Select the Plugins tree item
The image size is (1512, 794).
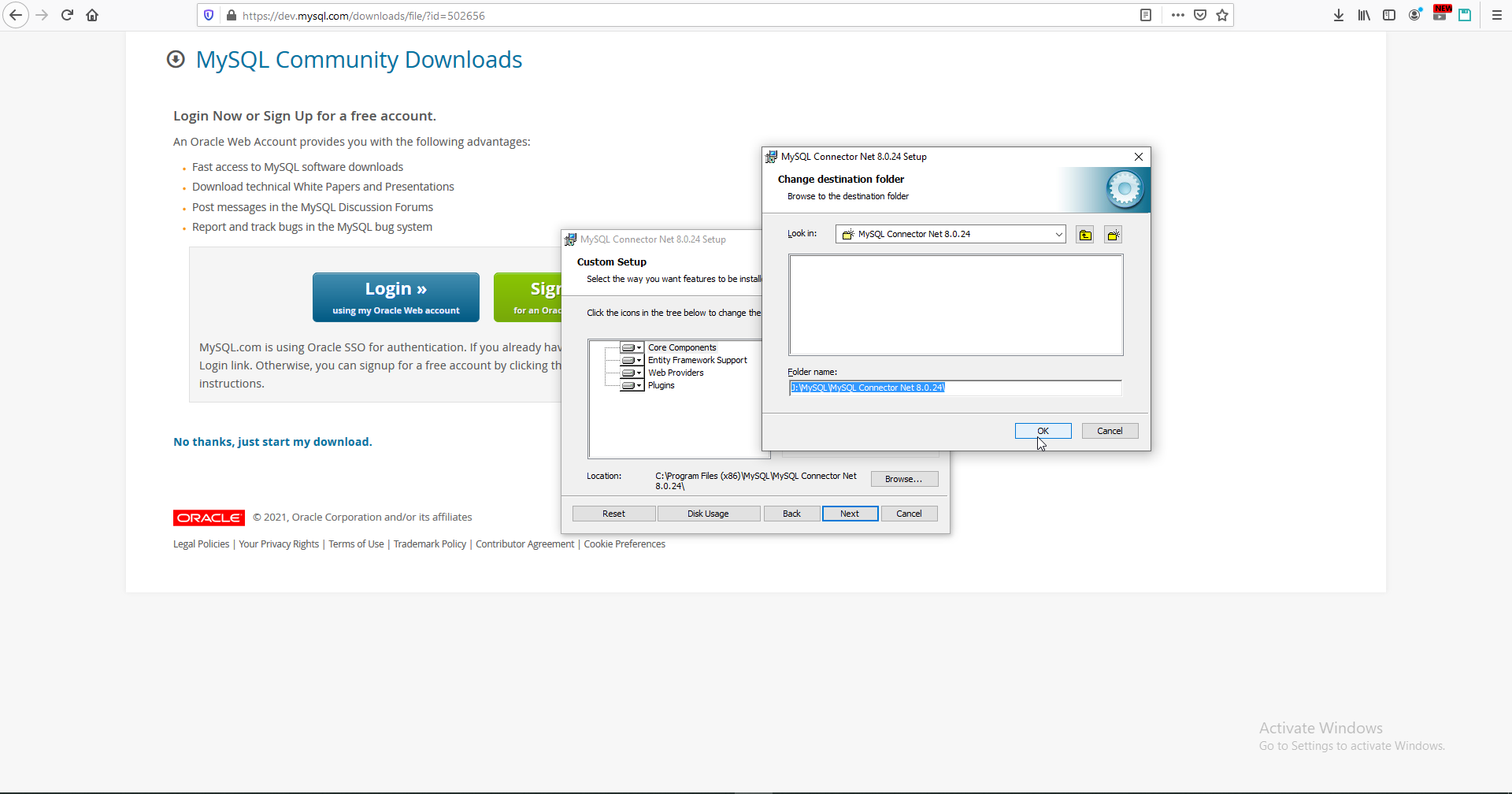661,385
